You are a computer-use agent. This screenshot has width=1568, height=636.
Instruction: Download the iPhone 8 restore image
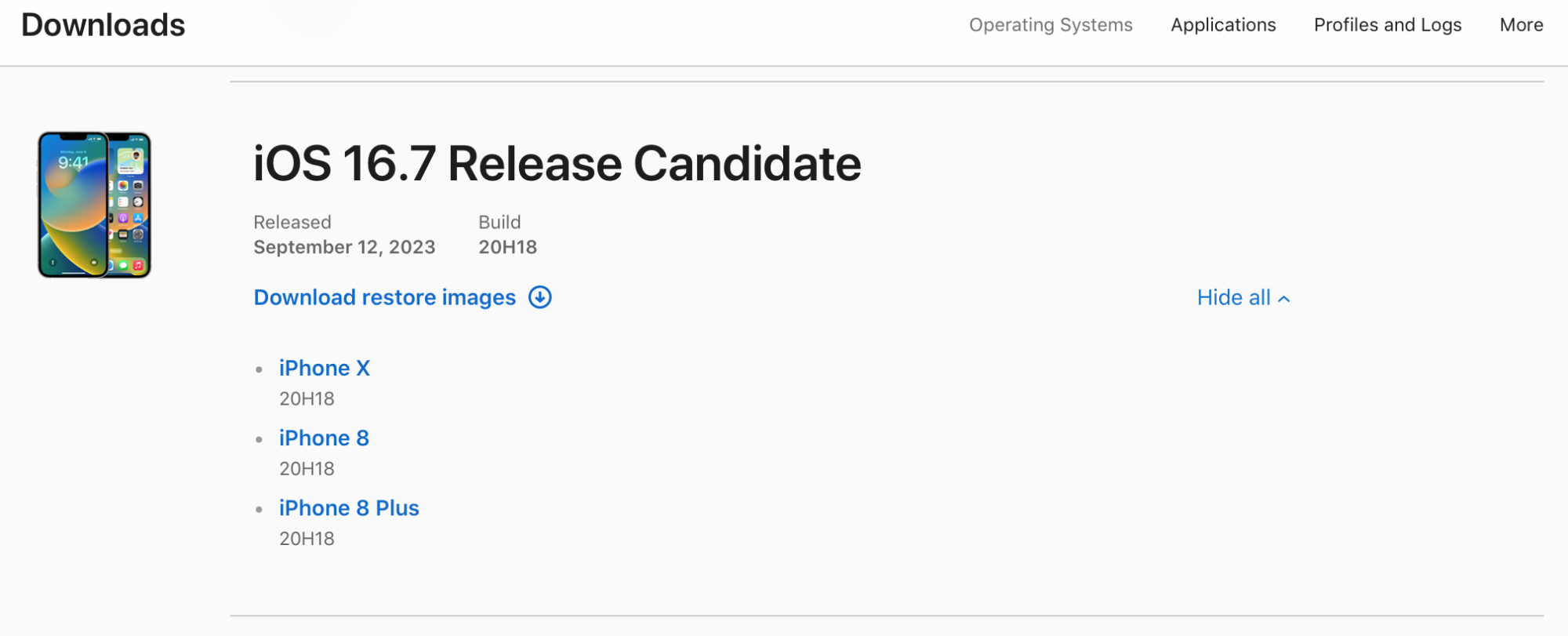[x=324, y=438]
